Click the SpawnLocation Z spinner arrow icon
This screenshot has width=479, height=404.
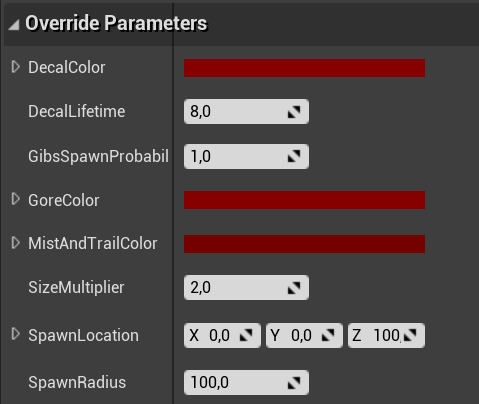(x=410, y=335)
